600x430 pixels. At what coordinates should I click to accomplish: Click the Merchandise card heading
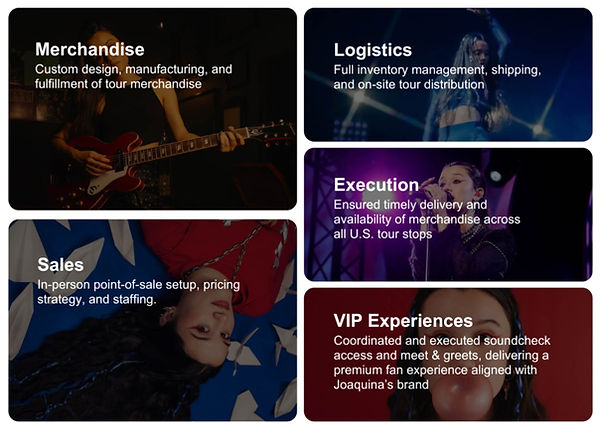pos(90,49)
